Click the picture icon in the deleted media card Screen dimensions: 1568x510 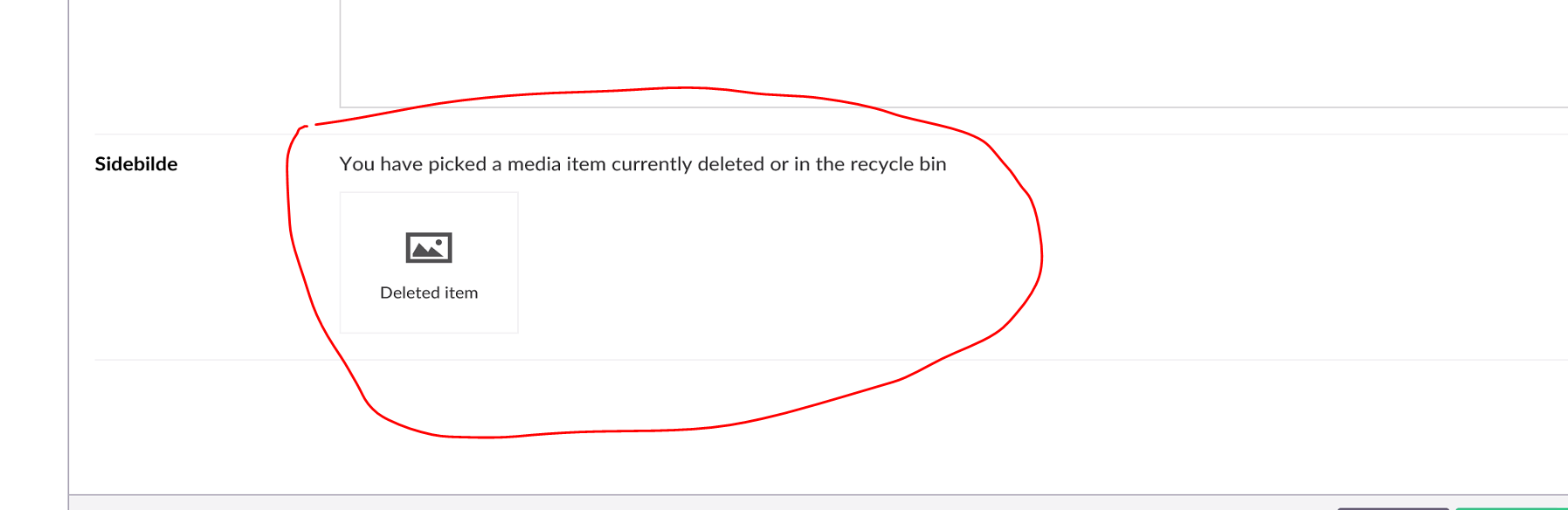[x=429, y=248]
